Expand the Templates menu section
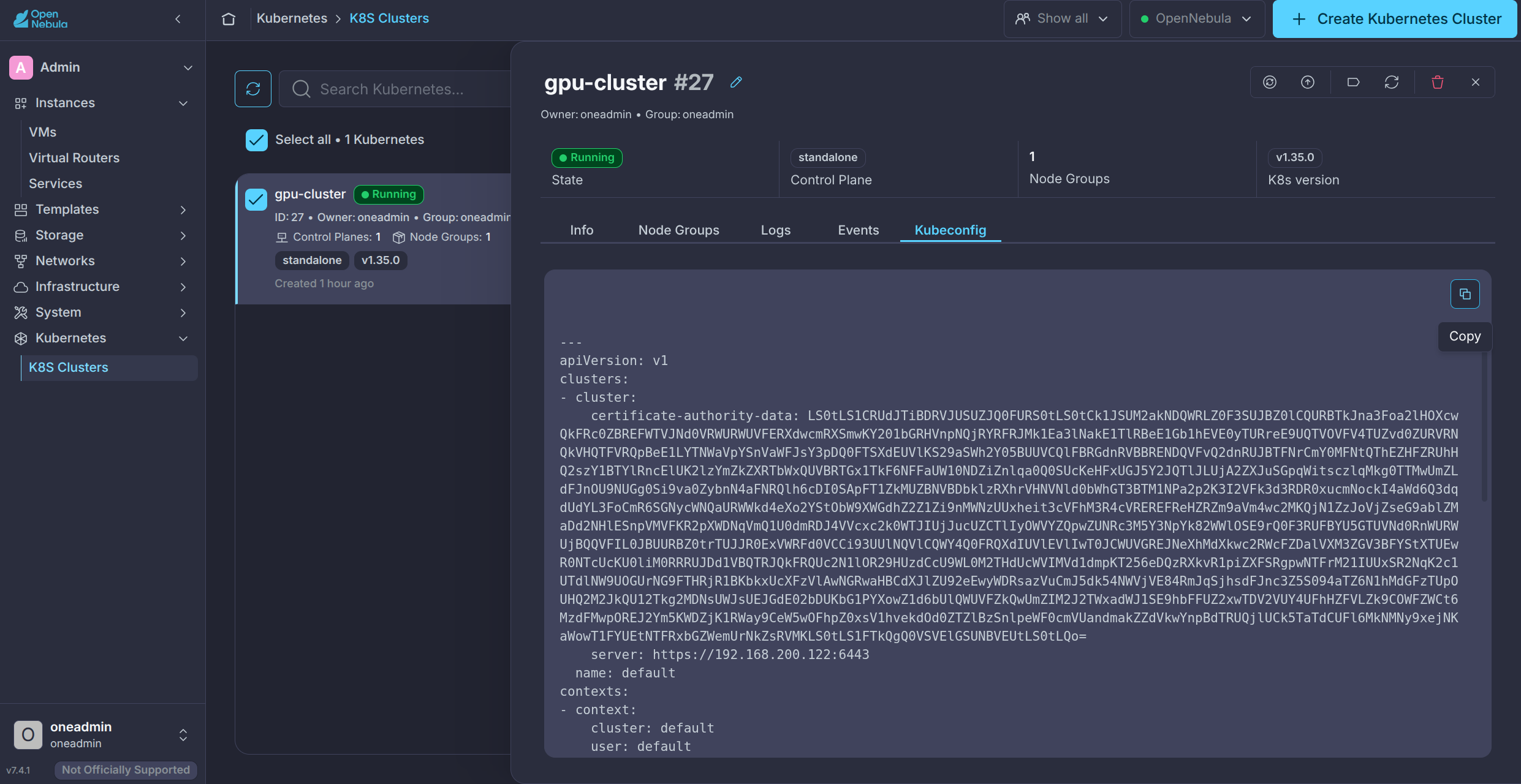This screenshot has height=784, width=1521. pos(183,209)
